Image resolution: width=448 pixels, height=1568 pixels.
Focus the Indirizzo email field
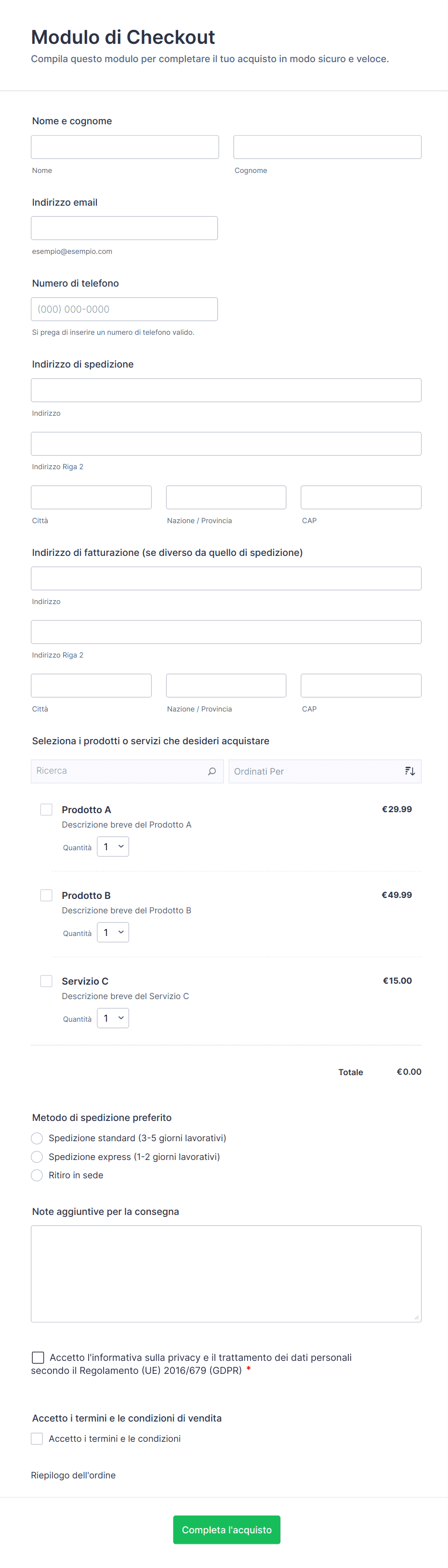pos(124,228)
